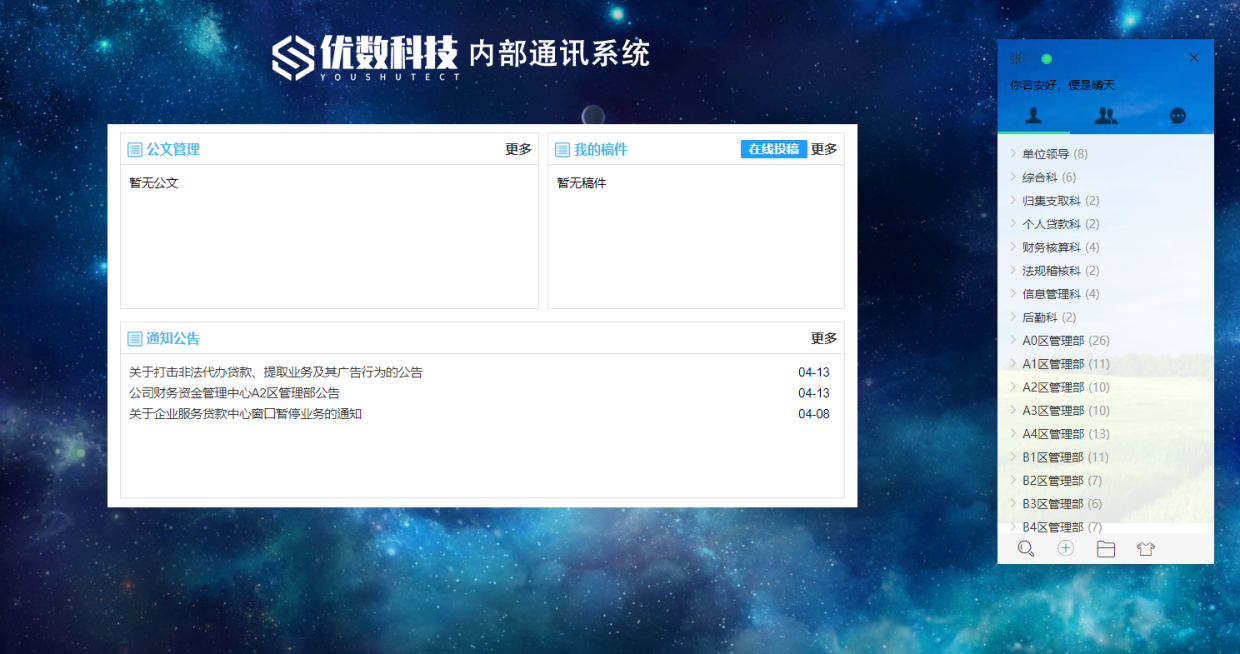The image size is (1240, 654).
Task: Expand the A0区管理部 group
Action: [x=1052, y=340]
